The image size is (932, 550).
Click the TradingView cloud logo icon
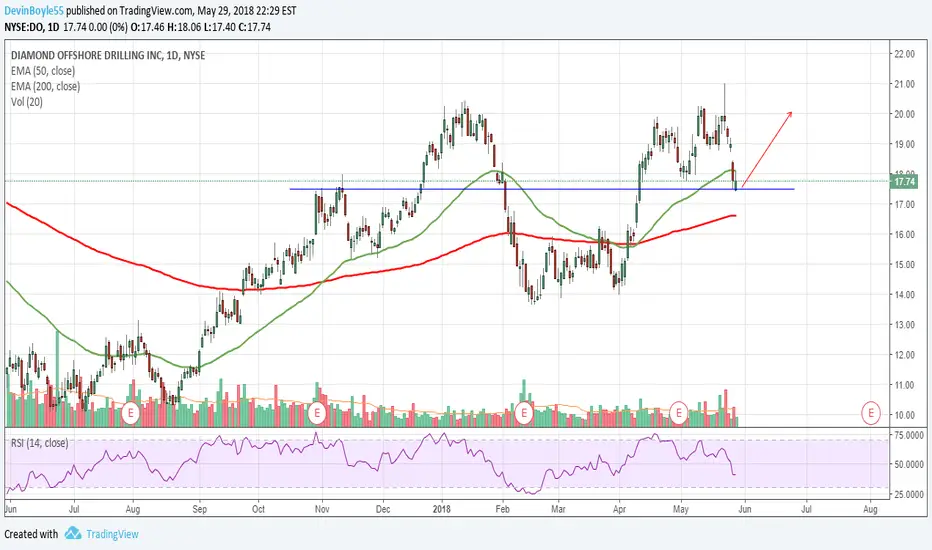tap(73, 533)
